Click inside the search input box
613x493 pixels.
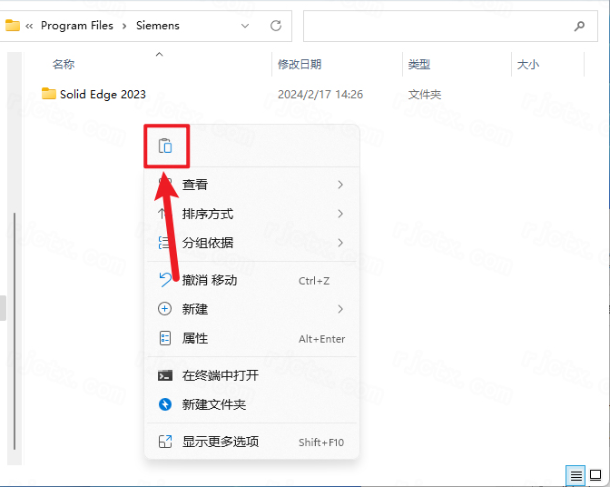pos(430,25)
